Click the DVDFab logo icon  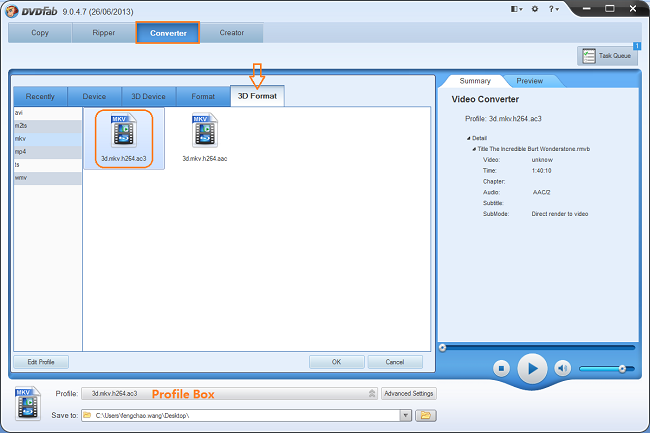[12, 11]
